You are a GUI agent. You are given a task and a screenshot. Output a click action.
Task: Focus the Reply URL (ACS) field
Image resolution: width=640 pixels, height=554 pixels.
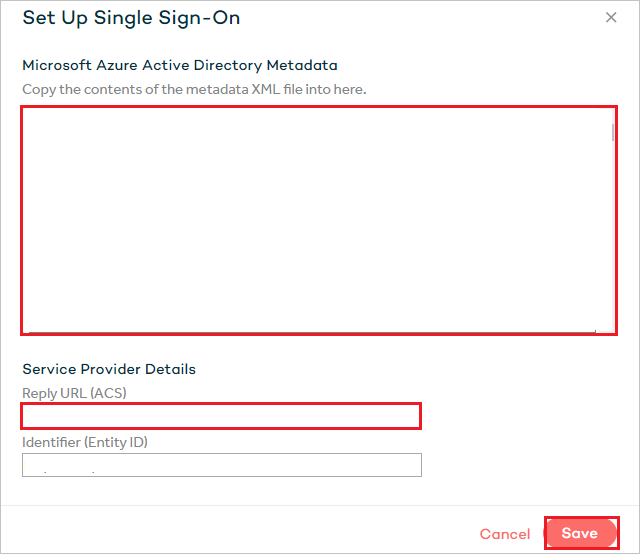pyautogui.click(x=221, y=415)
